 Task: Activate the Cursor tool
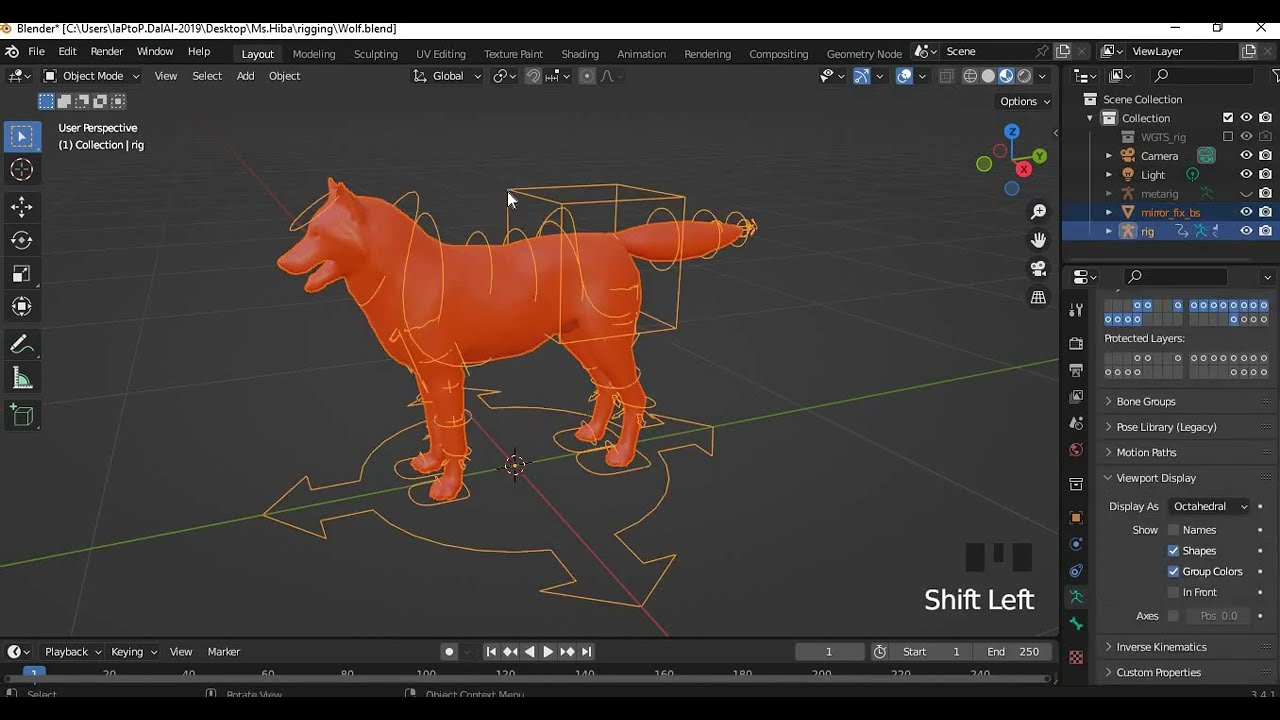coord(21,170)
